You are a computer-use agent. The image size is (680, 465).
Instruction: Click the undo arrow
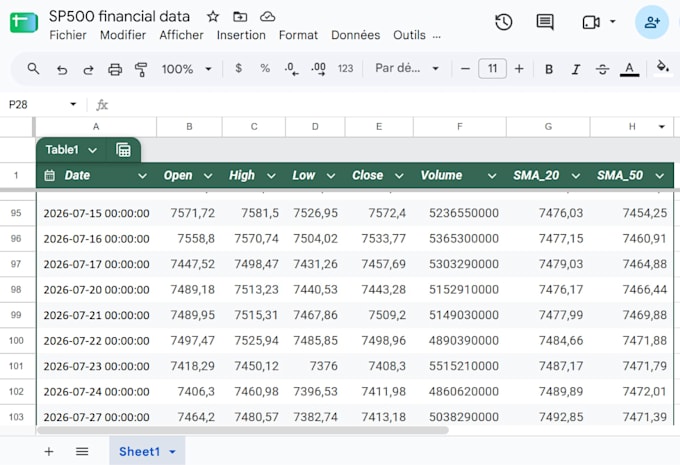62,69
